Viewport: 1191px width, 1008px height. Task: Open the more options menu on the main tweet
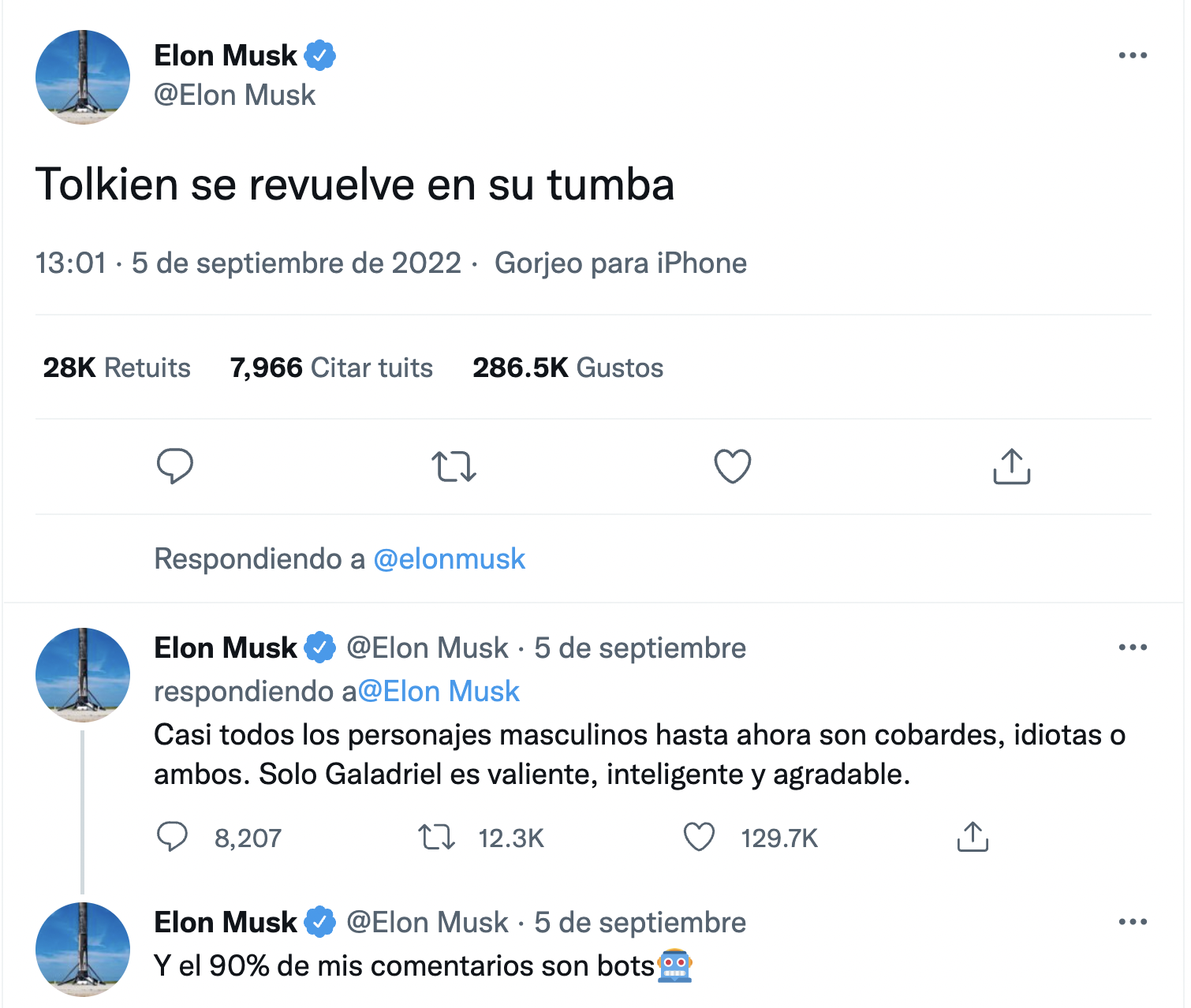[1133, 55]
